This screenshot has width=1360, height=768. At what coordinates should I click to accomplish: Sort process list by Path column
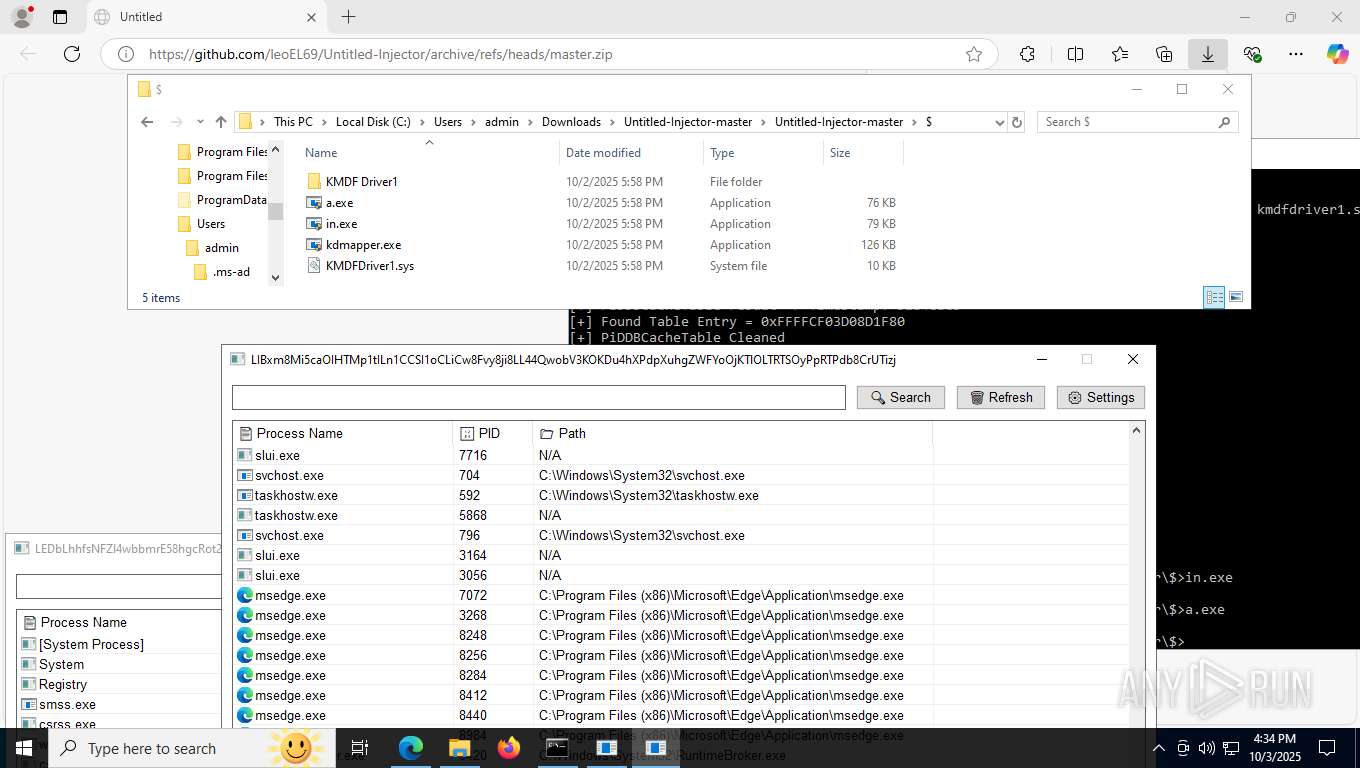(x=732, y=433)
